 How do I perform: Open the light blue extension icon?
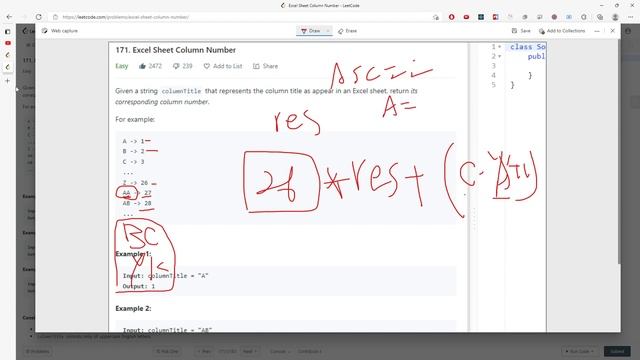[569, 17]
